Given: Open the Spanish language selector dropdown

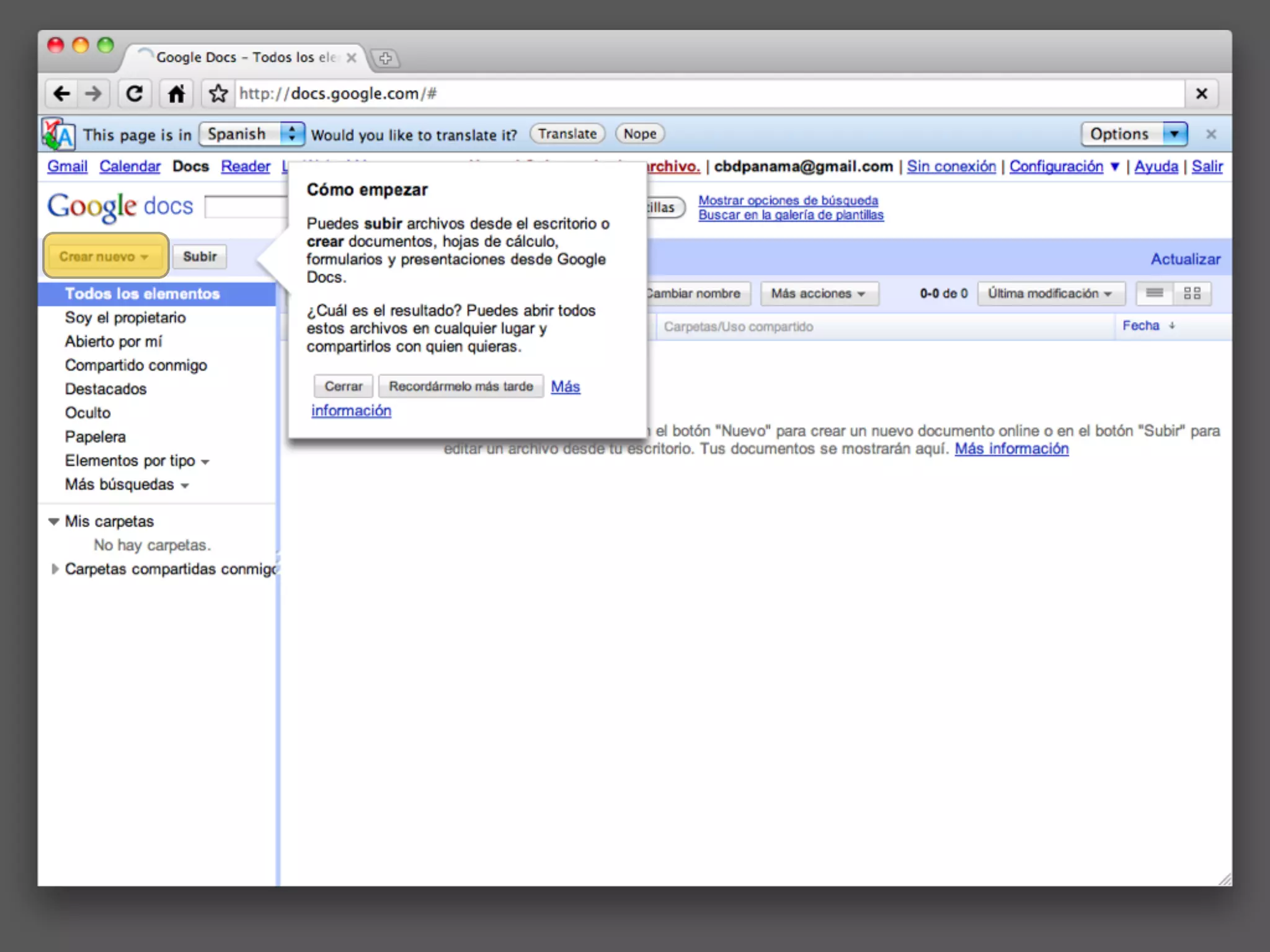Looking at the screenshot, I should tap(251, 134).
